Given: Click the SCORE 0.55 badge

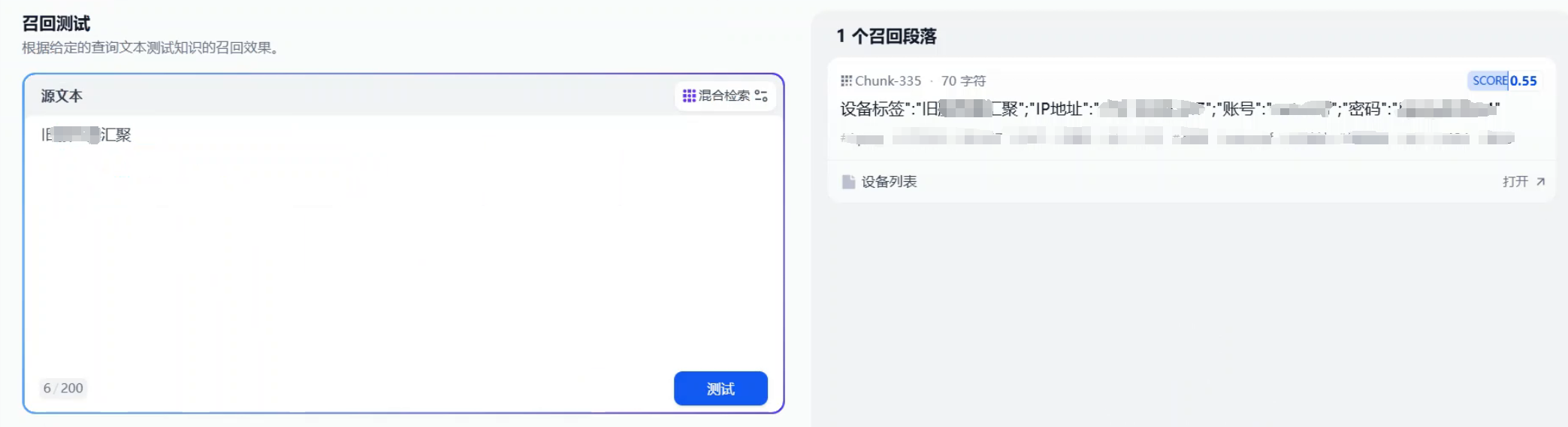Looking at the screenshot, I should click(1504, 80).
